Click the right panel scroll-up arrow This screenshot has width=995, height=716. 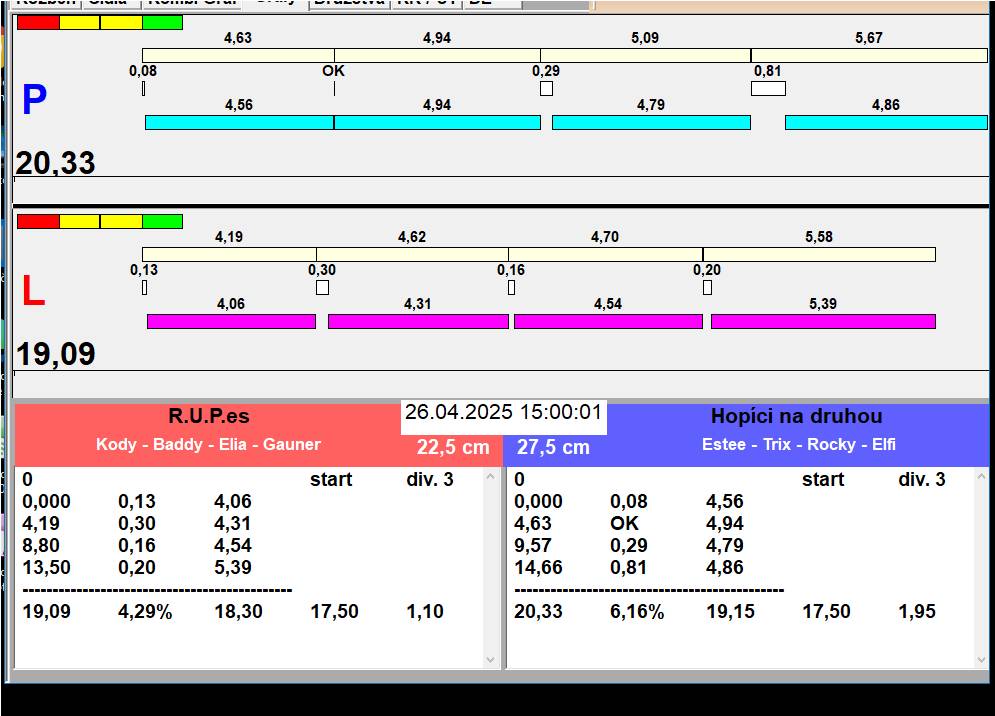[x=982, y=476]
